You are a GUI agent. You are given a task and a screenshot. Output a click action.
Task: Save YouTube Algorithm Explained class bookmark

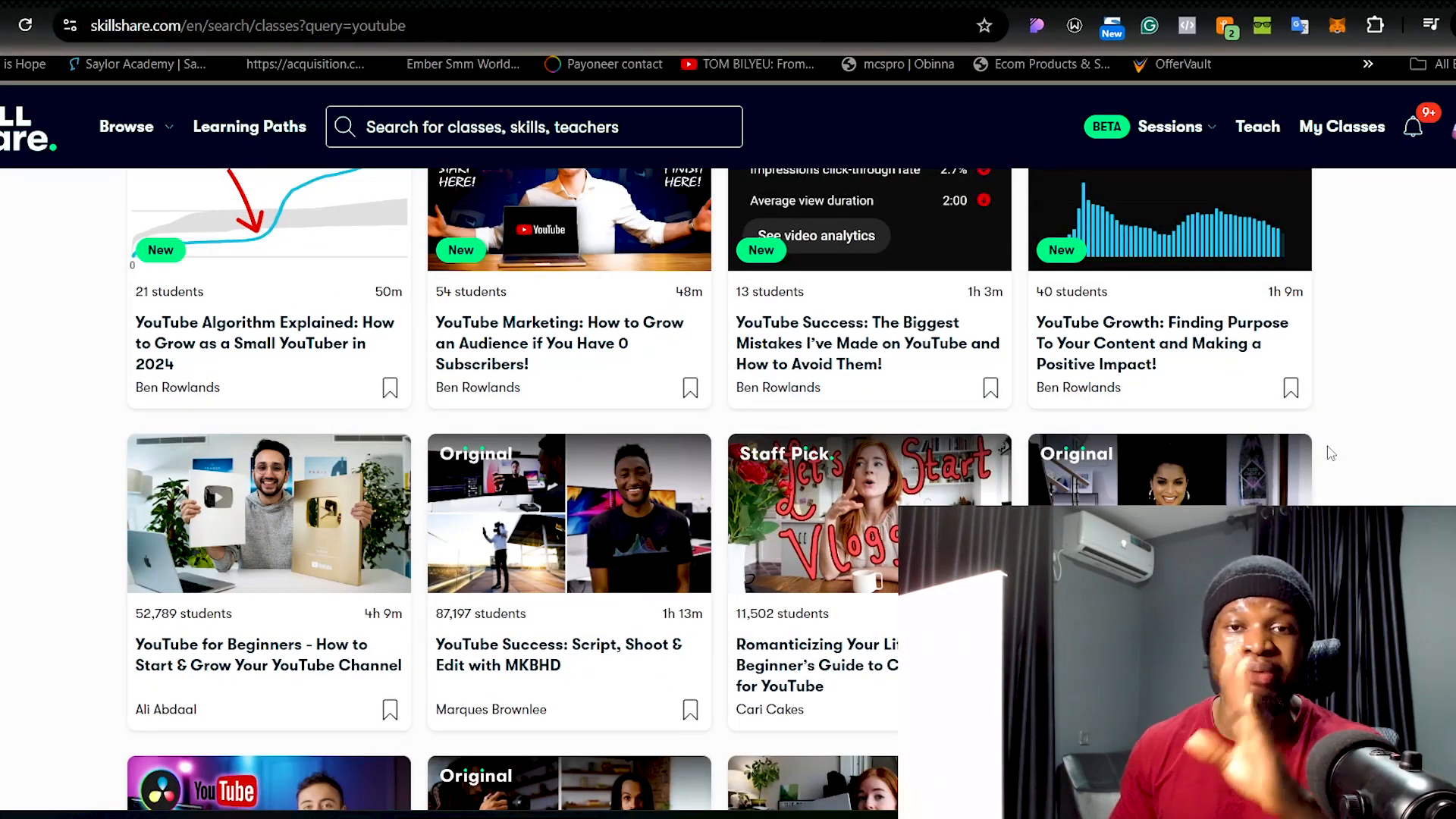pyautogui.click(x=390, y=388)
